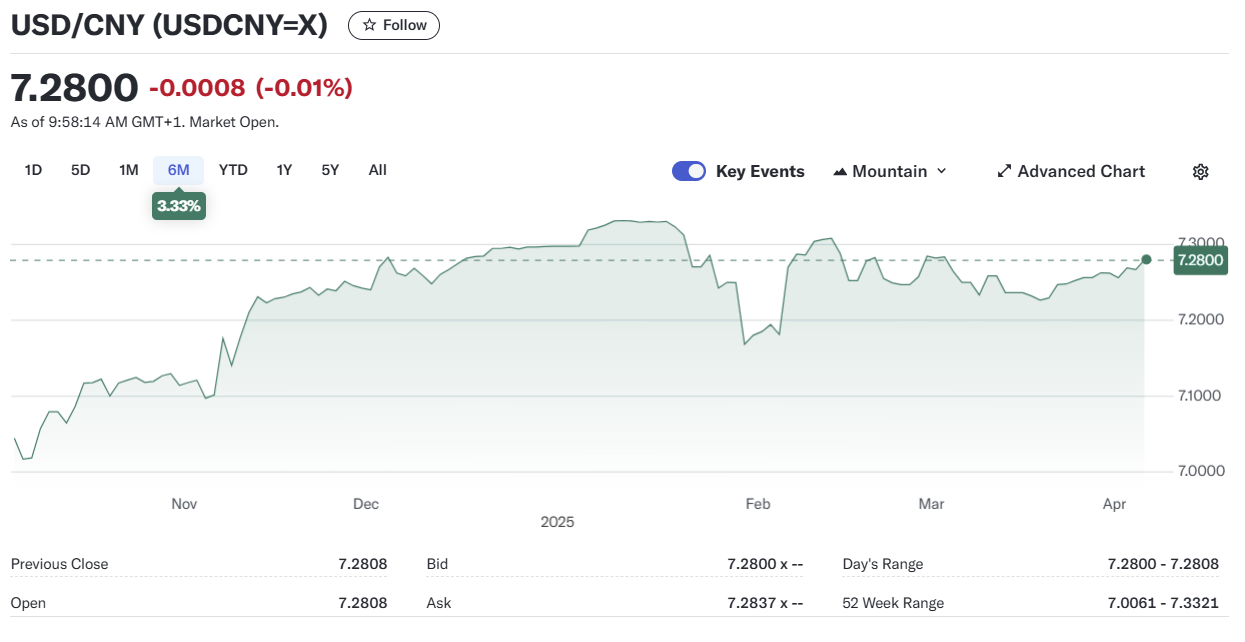1245x642 pixels.
Task: Select the 5D time range
Action: tap(81, 170)
